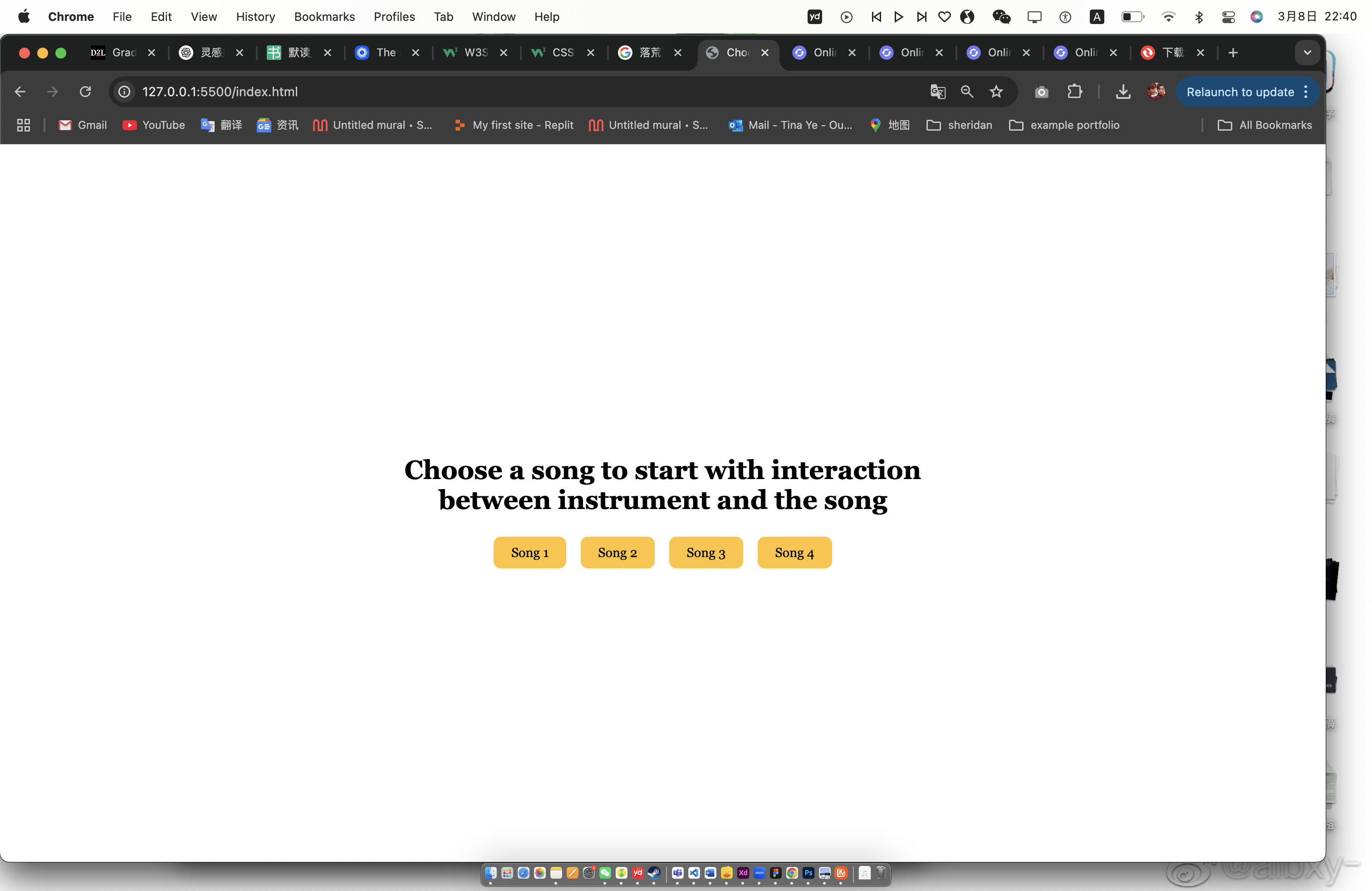Open the Downloads icon in toolbar

pos(1122,92)
